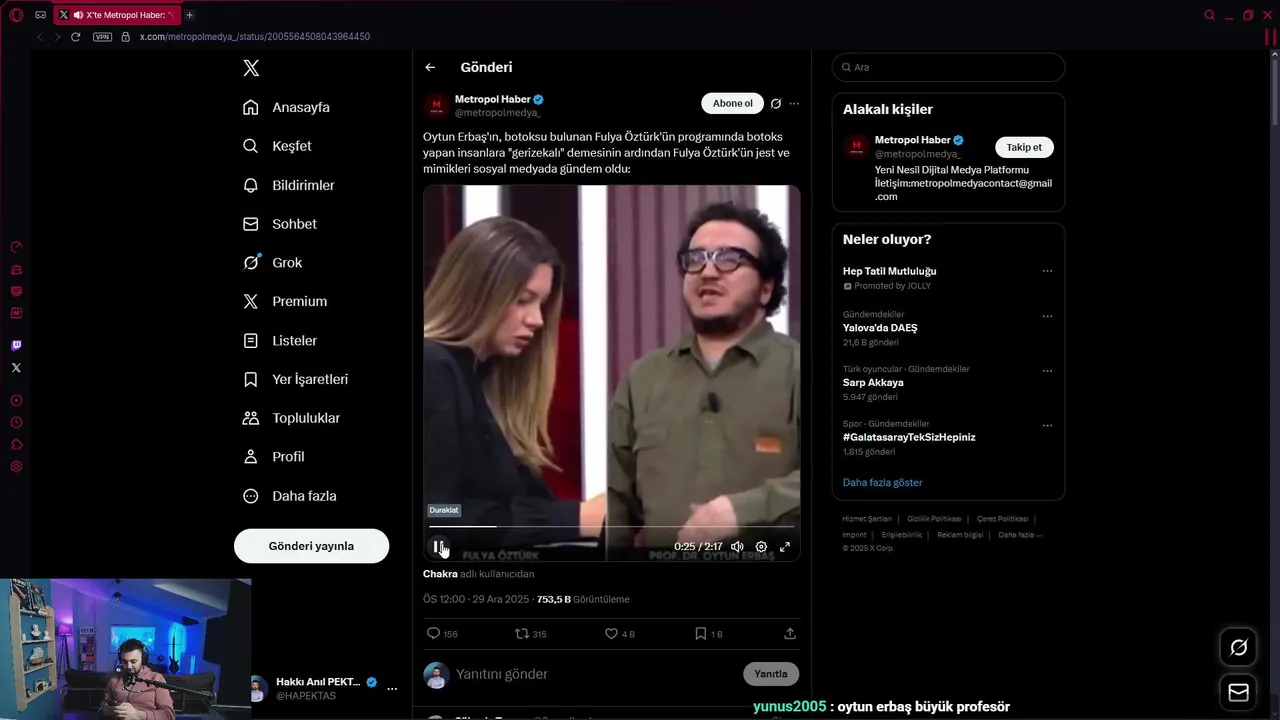The image size is (1280, 720).
Task: Open options for Yalova'da DAEŞ trend
Action: 1047,316
